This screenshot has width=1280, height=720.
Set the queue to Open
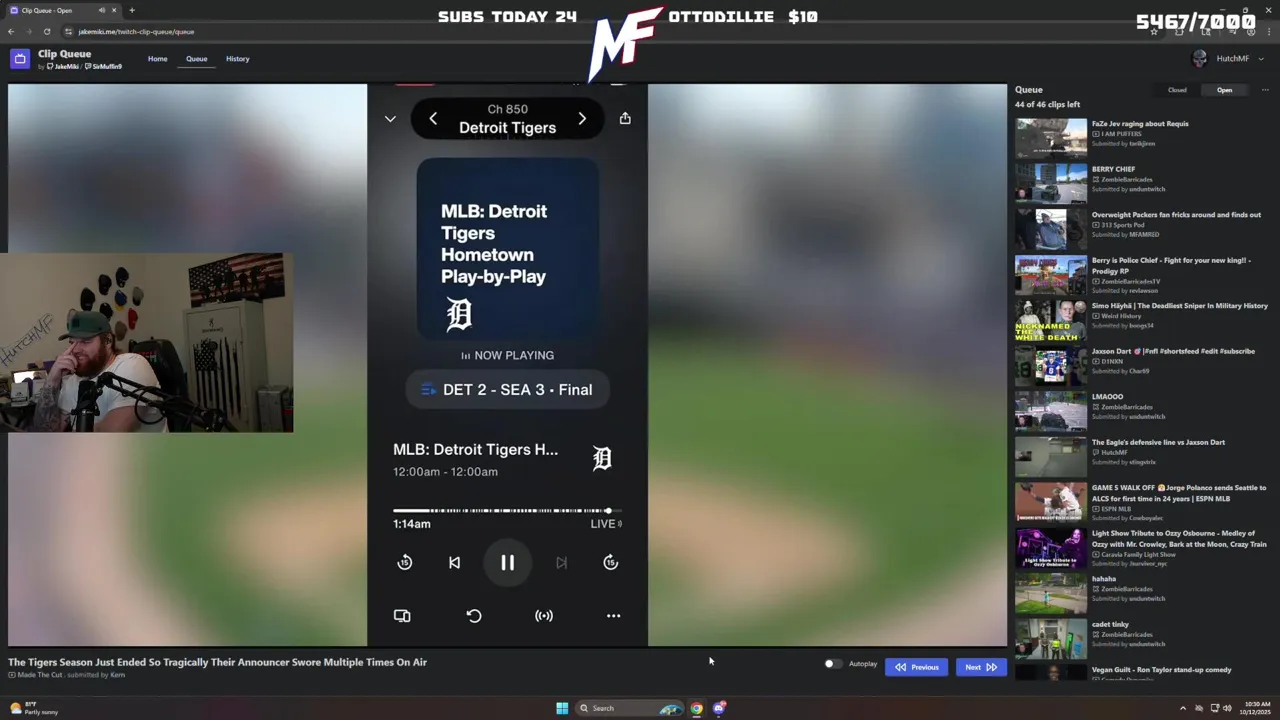1224,90
